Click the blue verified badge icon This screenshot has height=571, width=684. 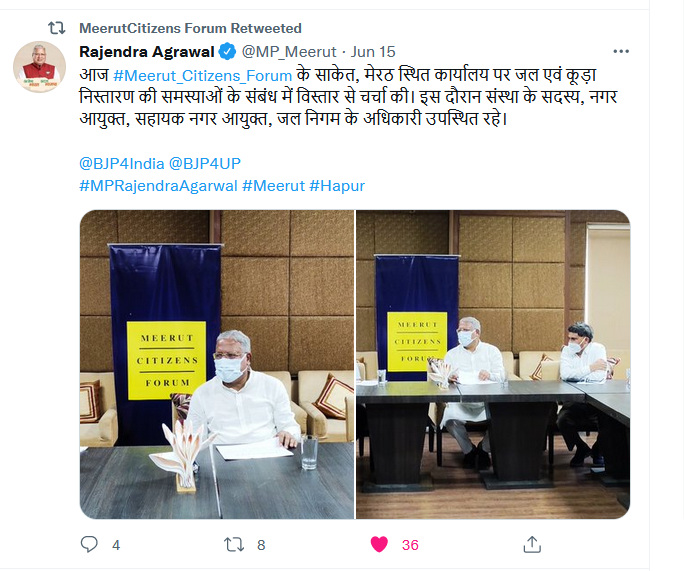[227, 51]
